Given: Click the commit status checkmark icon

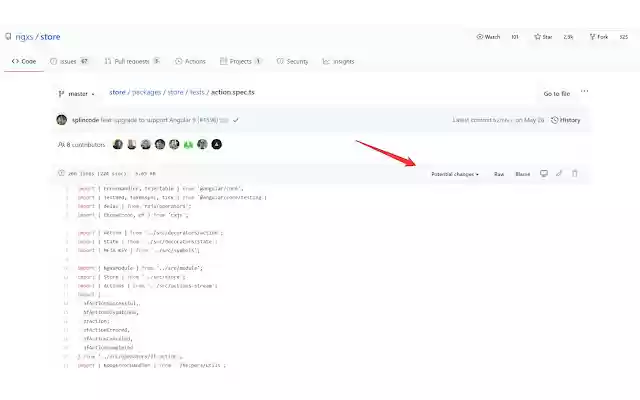Looking at the screenshot, I should coord(236,120).
